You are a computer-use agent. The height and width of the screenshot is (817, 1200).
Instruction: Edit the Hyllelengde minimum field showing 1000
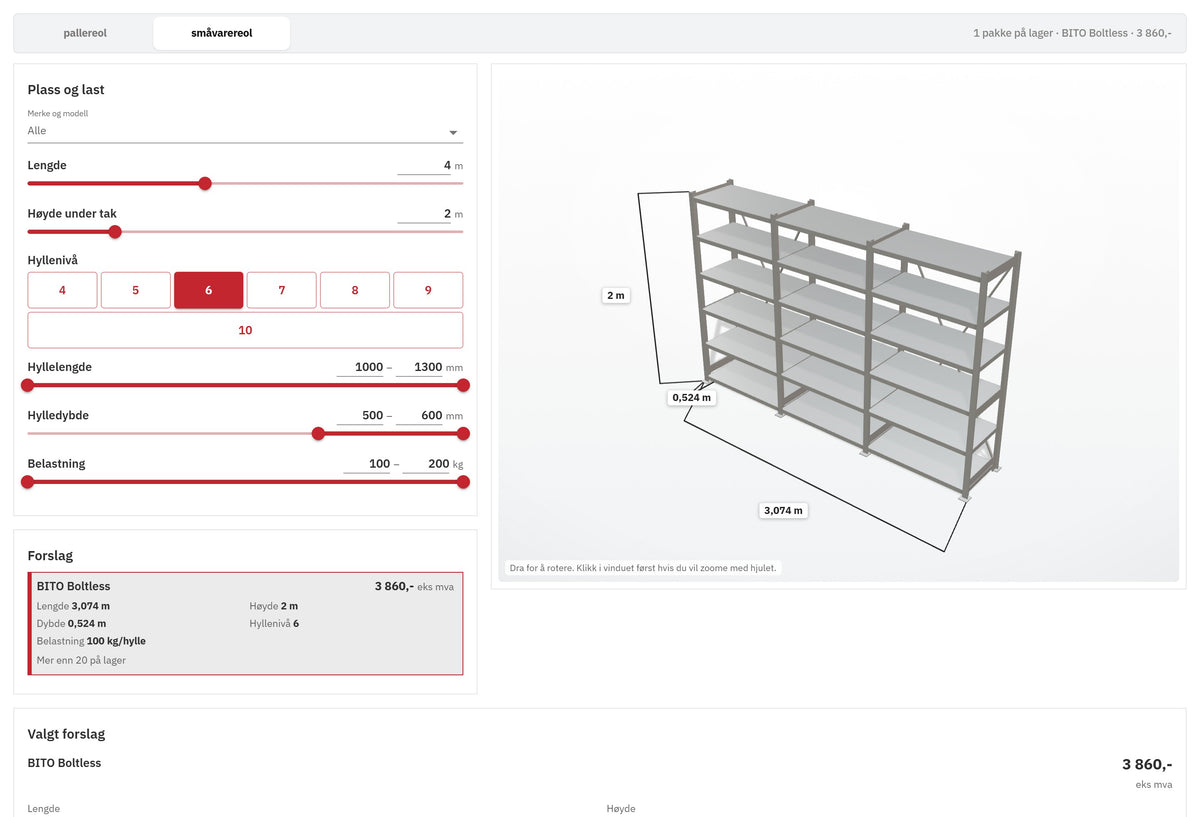point(360,367)
